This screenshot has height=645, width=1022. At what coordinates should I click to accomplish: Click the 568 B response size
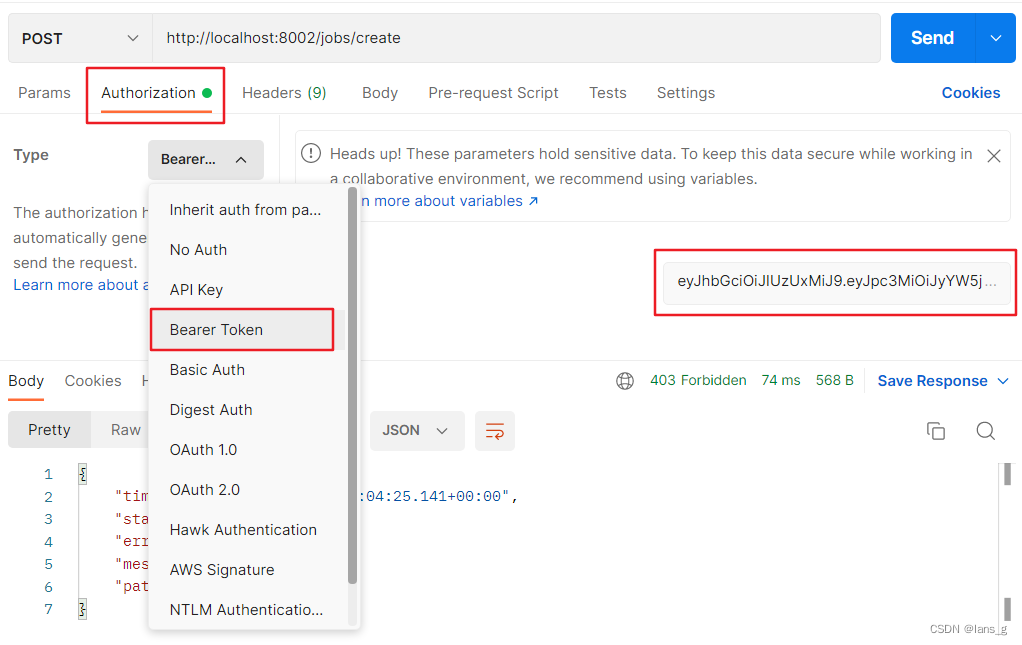pos(834,380)
